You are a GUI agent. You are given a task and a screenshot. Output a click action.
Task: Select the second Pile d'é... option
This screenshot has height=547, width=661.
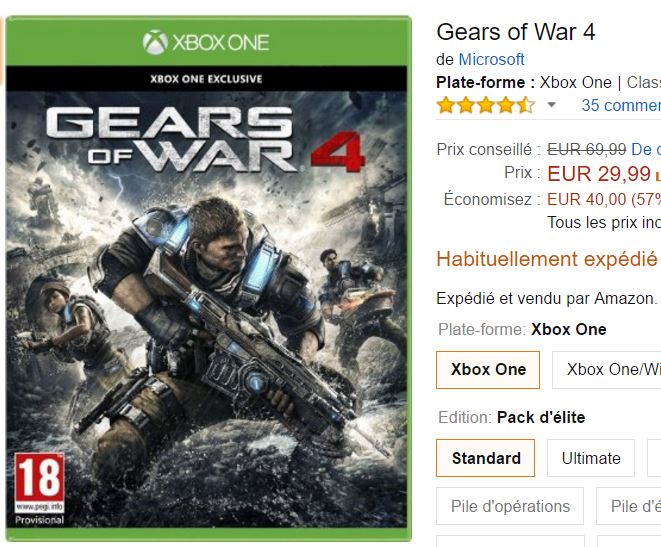(629, 506)
